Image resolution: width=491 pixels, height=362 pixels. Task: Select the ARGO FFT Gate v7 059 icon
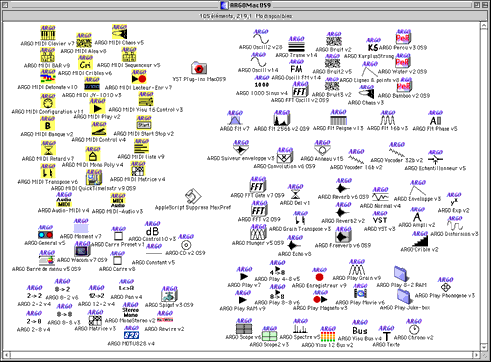click(258, 184)
